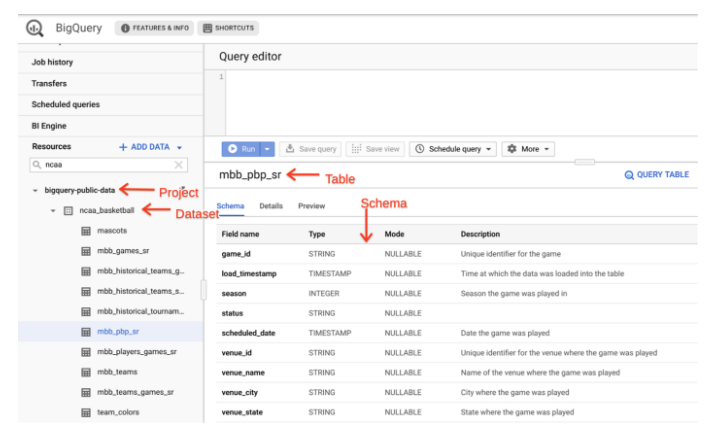This screenshot has height=429, width=725.
Task: Click the venue_name field name
Action: pos(243,373)
